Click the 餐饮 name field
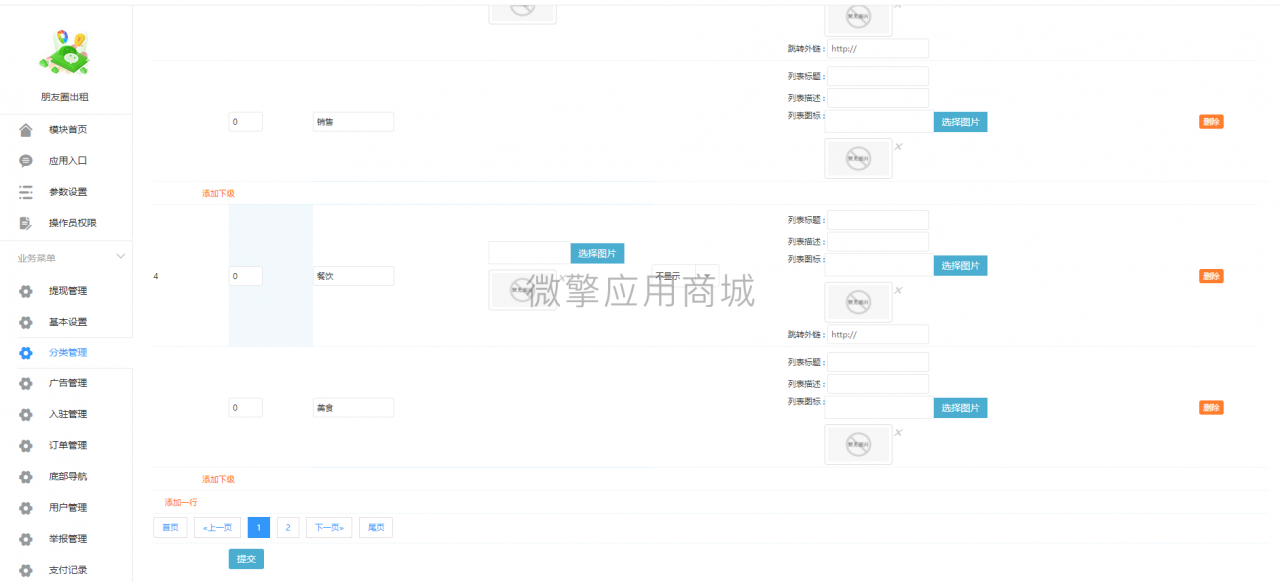Viewport: 1280px width, 582px height. pos(353,276)
